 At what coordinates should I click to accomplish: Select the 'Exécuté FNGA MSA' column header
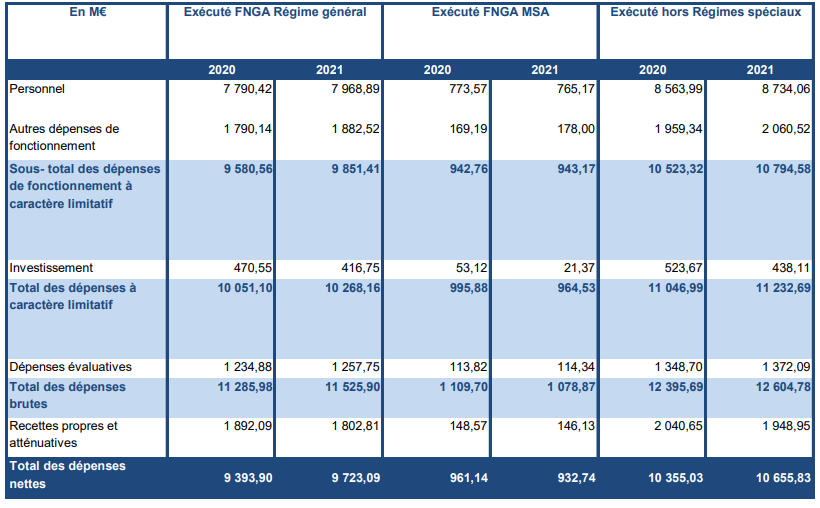coord(490,13)
